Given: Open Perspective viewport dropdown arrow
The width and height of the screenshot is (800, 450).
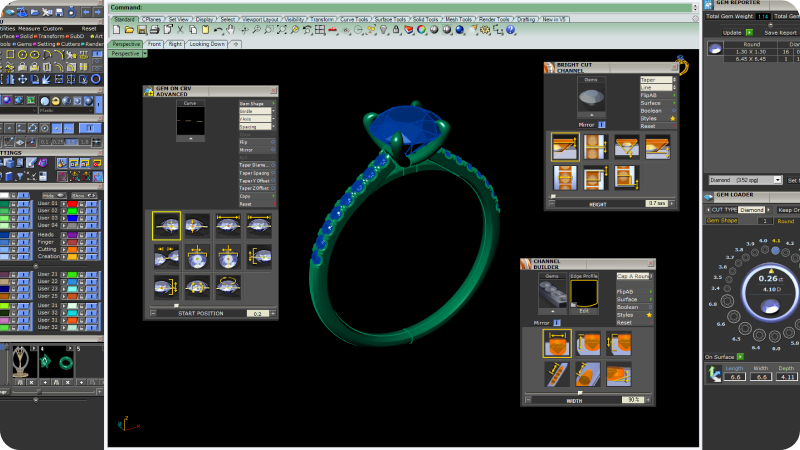Looking at the screenshot, I should point(145,54).
